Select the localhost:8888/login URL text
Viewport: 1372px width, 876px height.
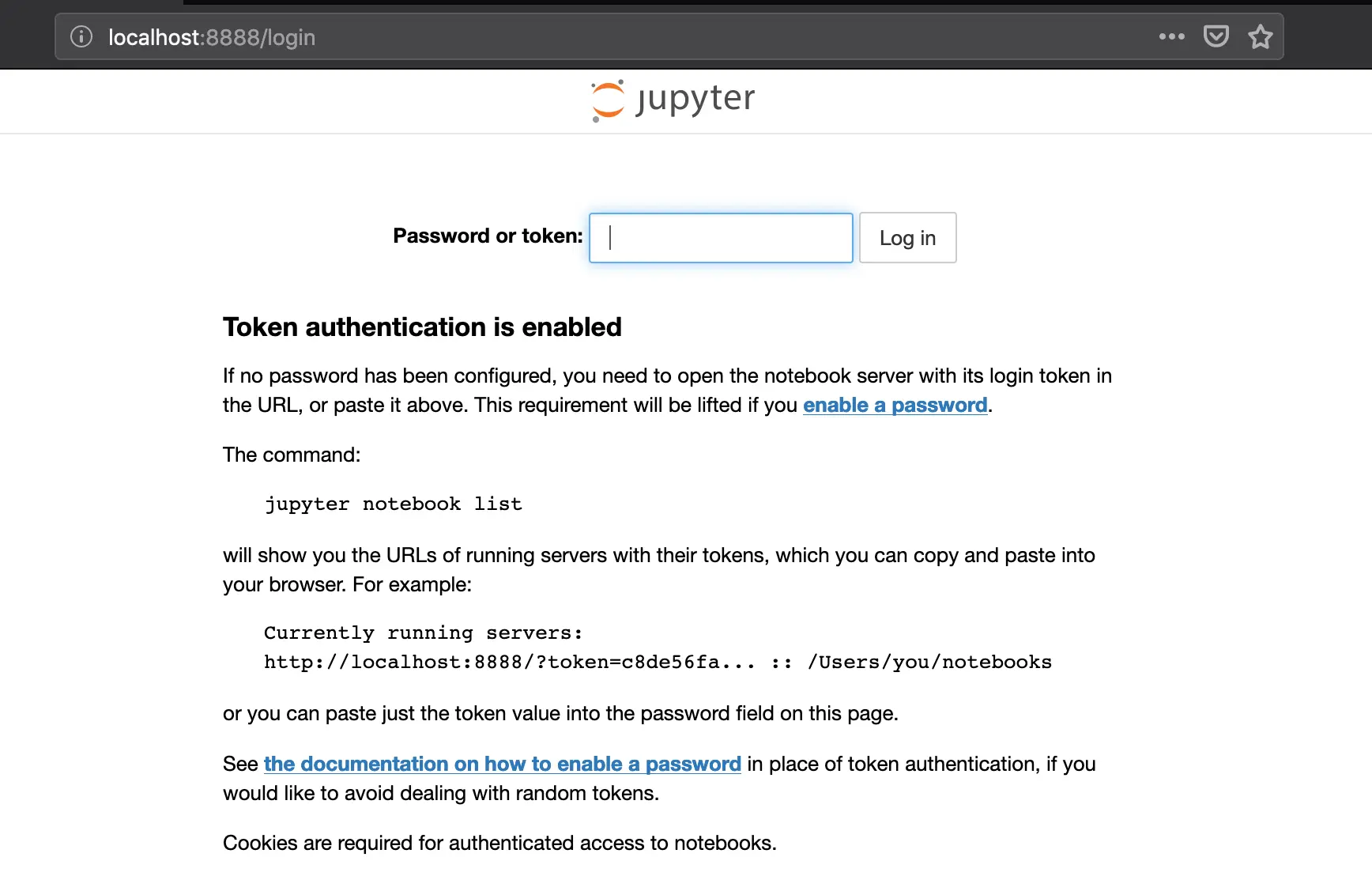click(212, 37)
